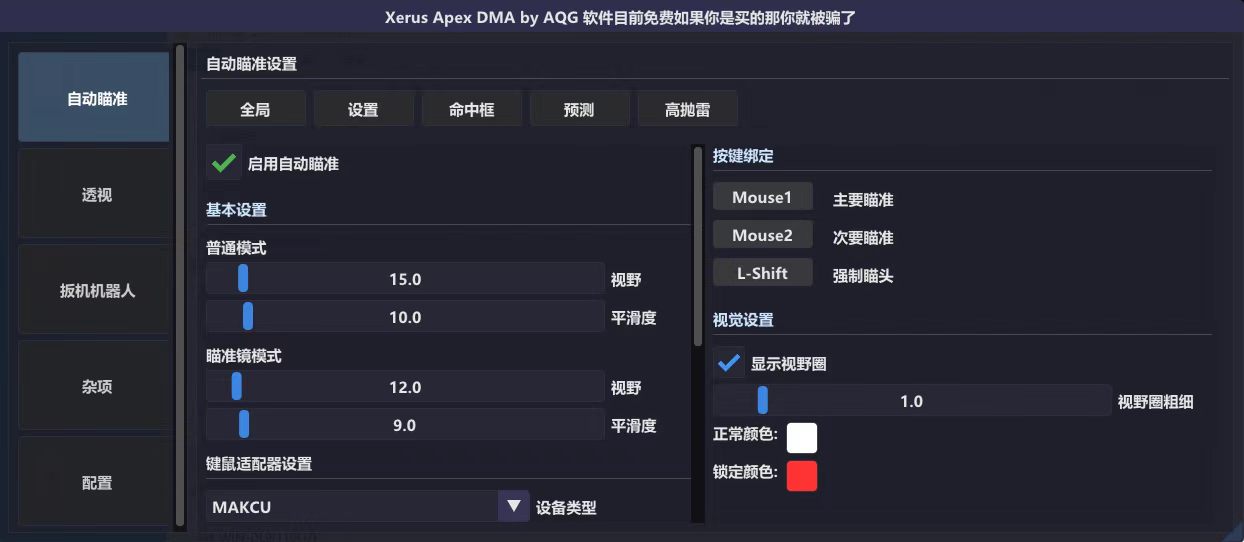The width and height of the screenshot is (1244, 542).
Task: Open the 杂项 sidebar section
Action: [x=96, y=387]
